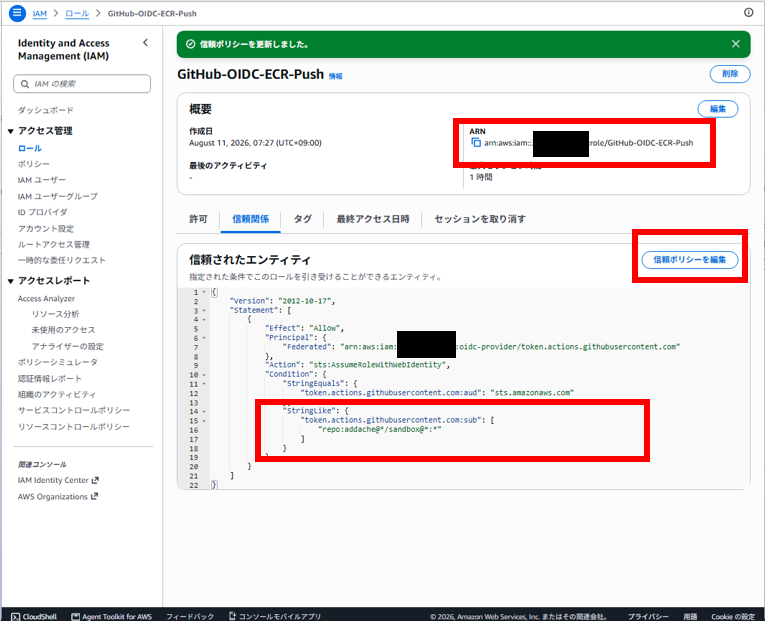The image size is (765, 621).
Task: Click the 削除 role button
Action: tap(730, 74)
